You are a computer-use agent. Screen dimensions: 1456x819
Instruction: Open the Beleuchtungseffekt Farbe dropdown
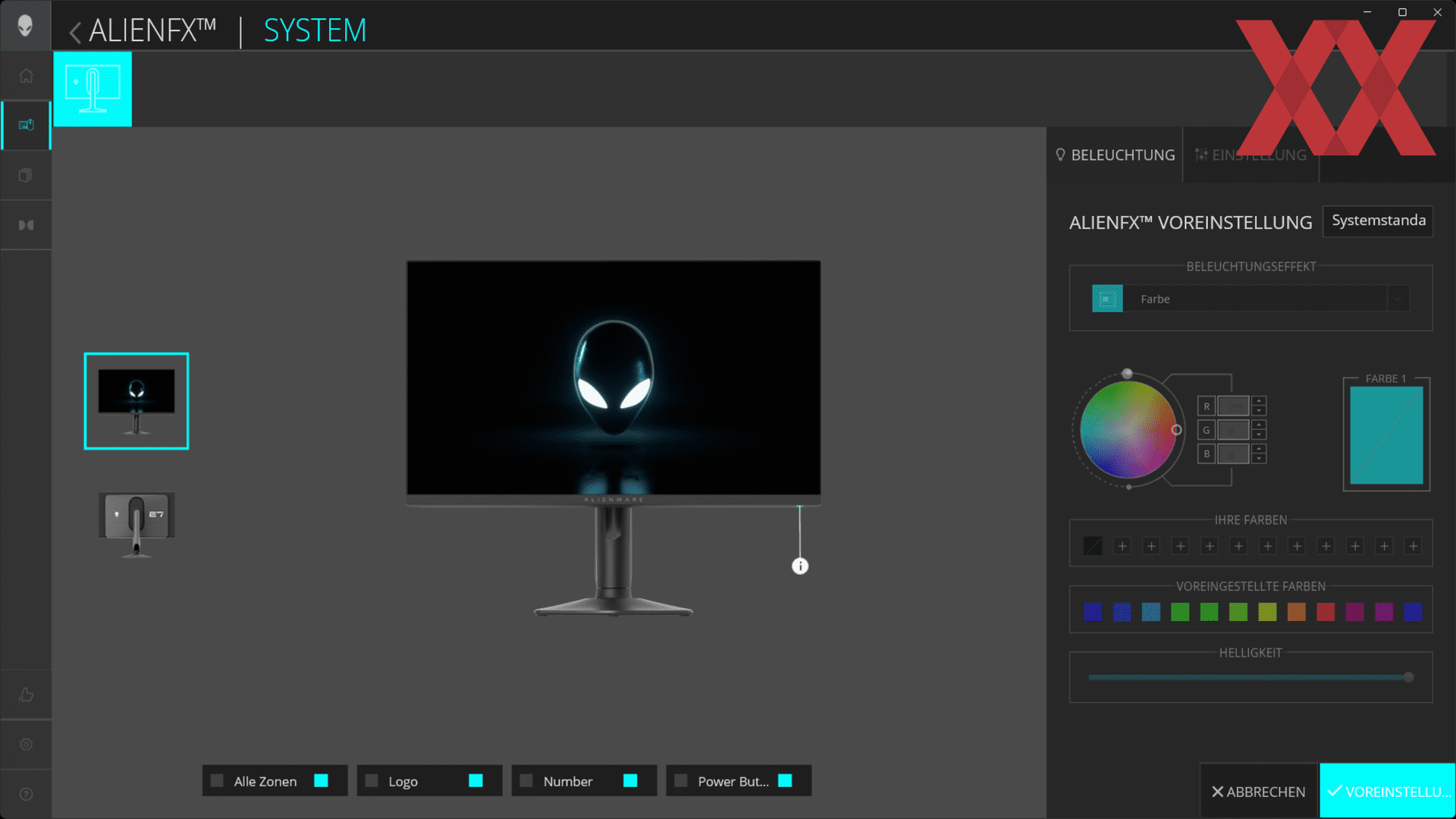click(x=1250, y=299)
